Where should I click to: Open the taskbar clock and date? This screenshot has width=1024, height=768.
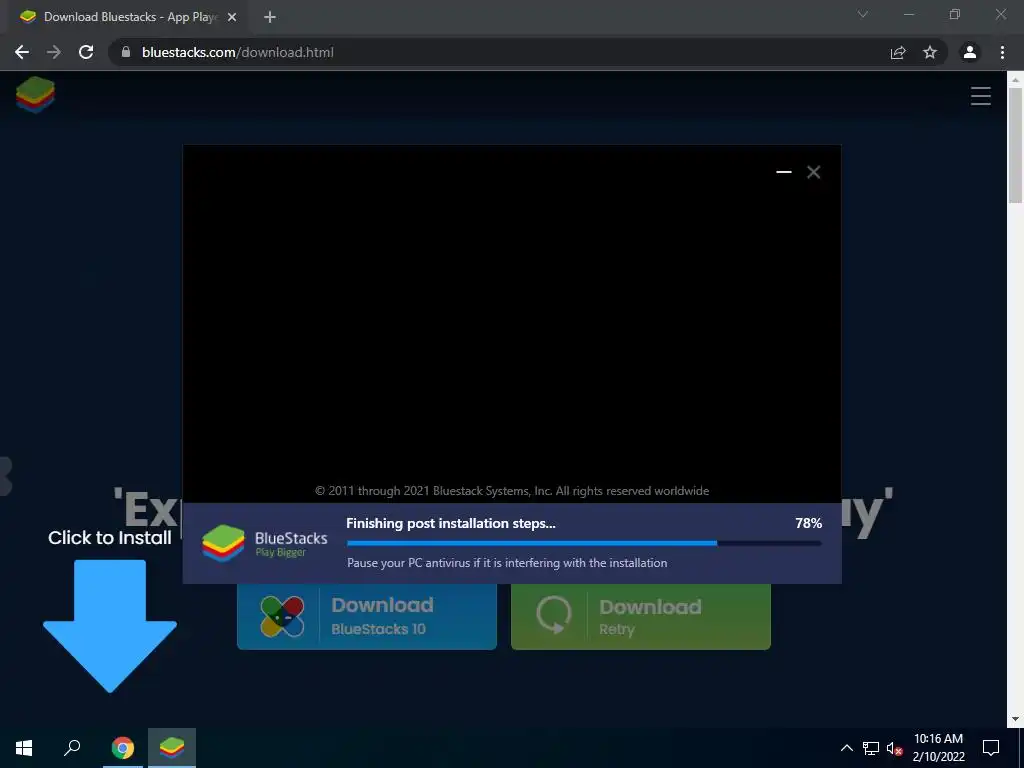pyautogui.click(x=938, y=748)
